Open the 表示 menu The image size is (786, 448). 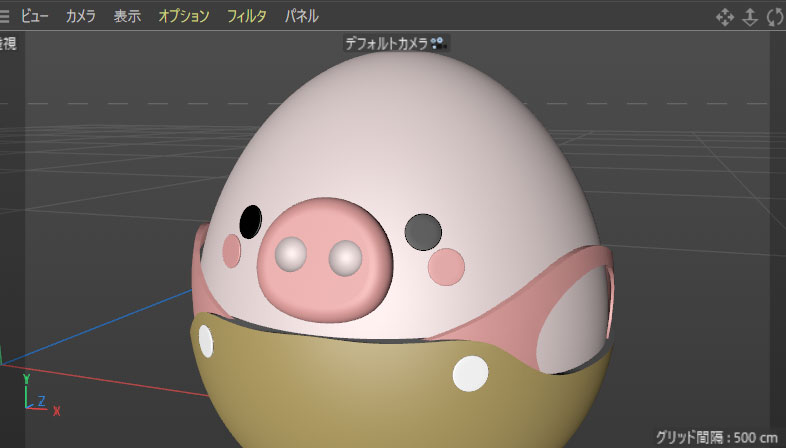(x=127, y=16)
